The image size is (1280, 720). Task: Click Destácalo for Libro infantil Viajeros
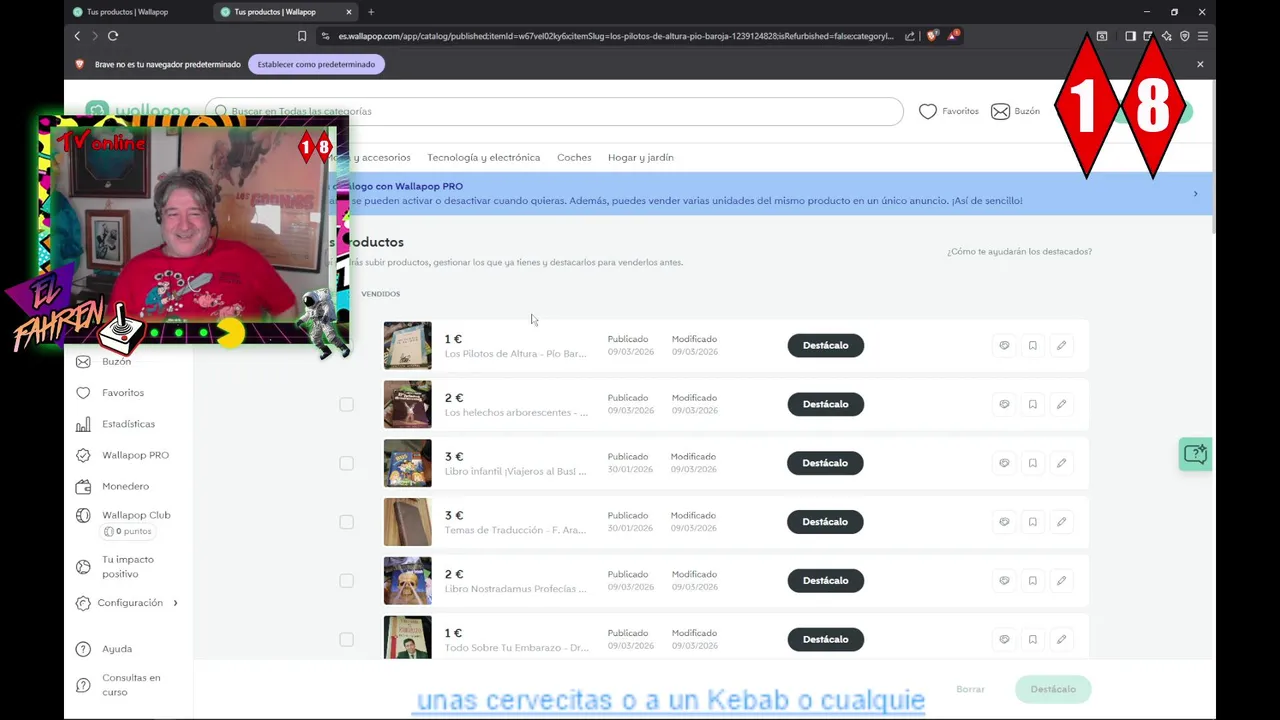(x=825, y=463)
